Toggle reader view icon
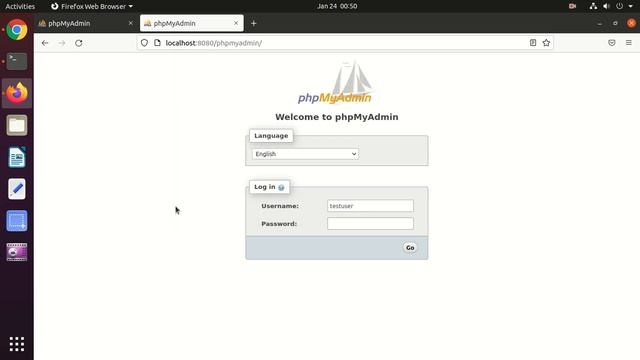 coord(533,43)
